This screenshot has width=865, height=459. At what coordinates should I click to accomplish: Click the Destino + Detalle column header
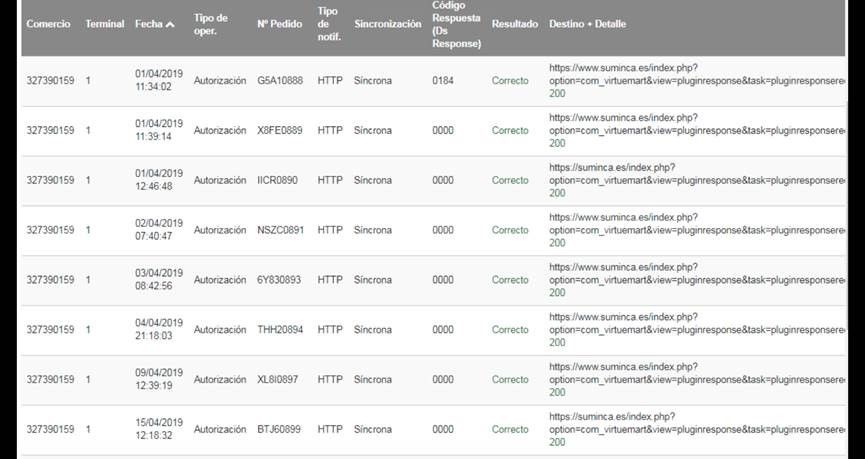pos(588,24)
